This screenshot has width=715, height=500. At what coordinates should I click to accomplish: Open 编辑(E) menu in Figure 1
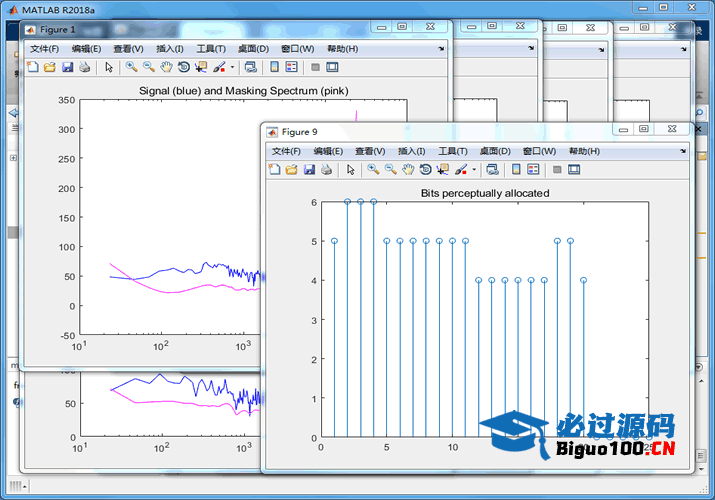[86, 49]
